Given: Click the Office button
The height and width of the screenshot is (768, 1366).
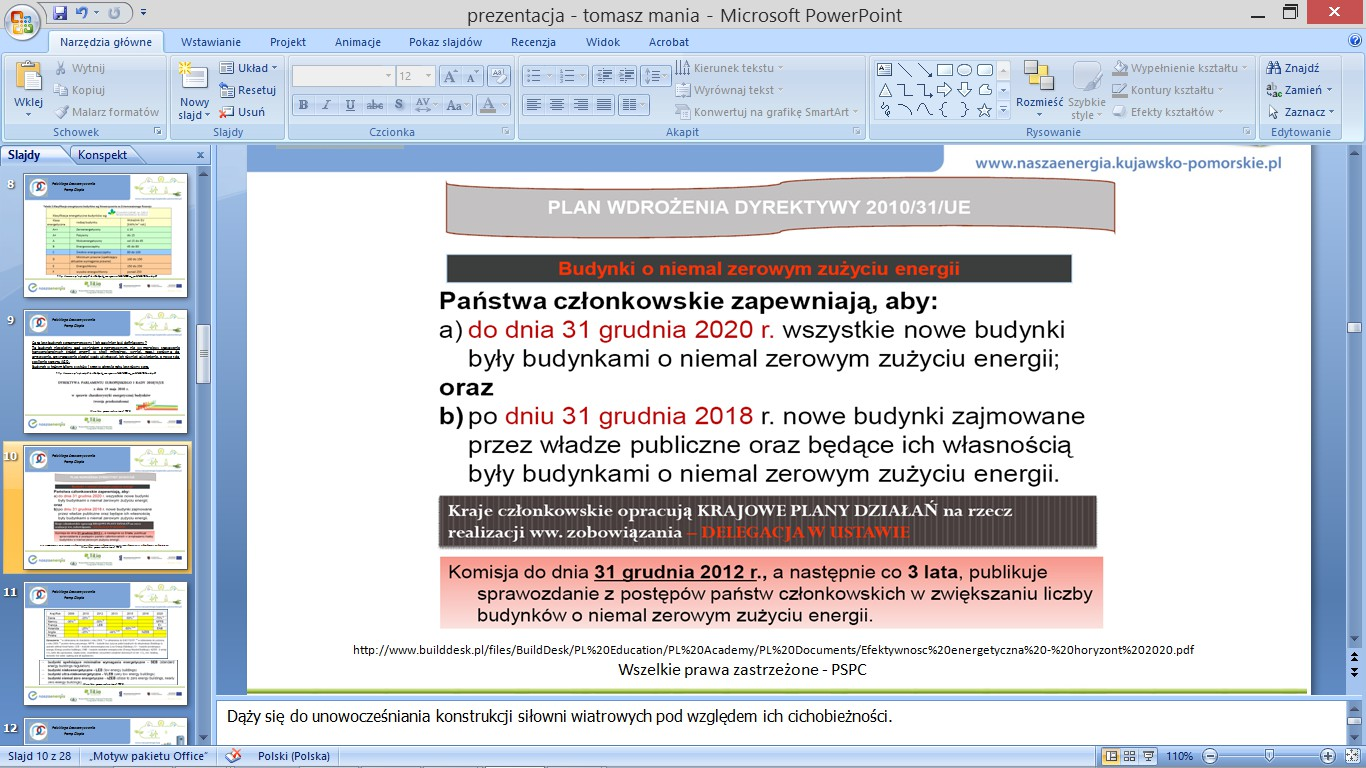Looking at the screenshot, I should pyautogui.click(x=22, y=20).
